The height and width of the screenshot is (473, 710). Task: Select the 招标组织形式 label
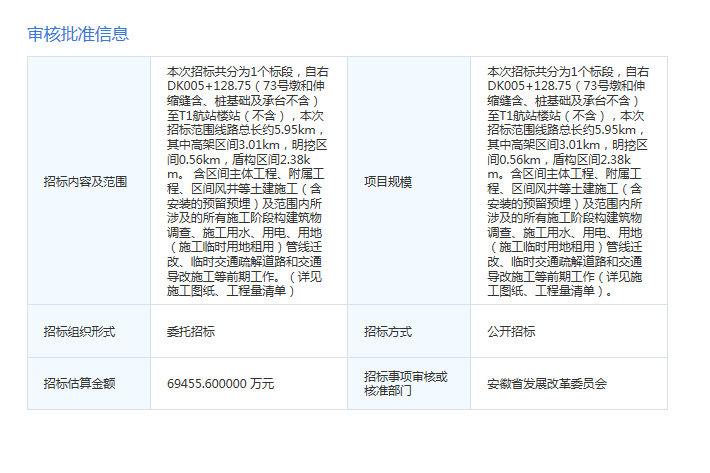(79, 331)
